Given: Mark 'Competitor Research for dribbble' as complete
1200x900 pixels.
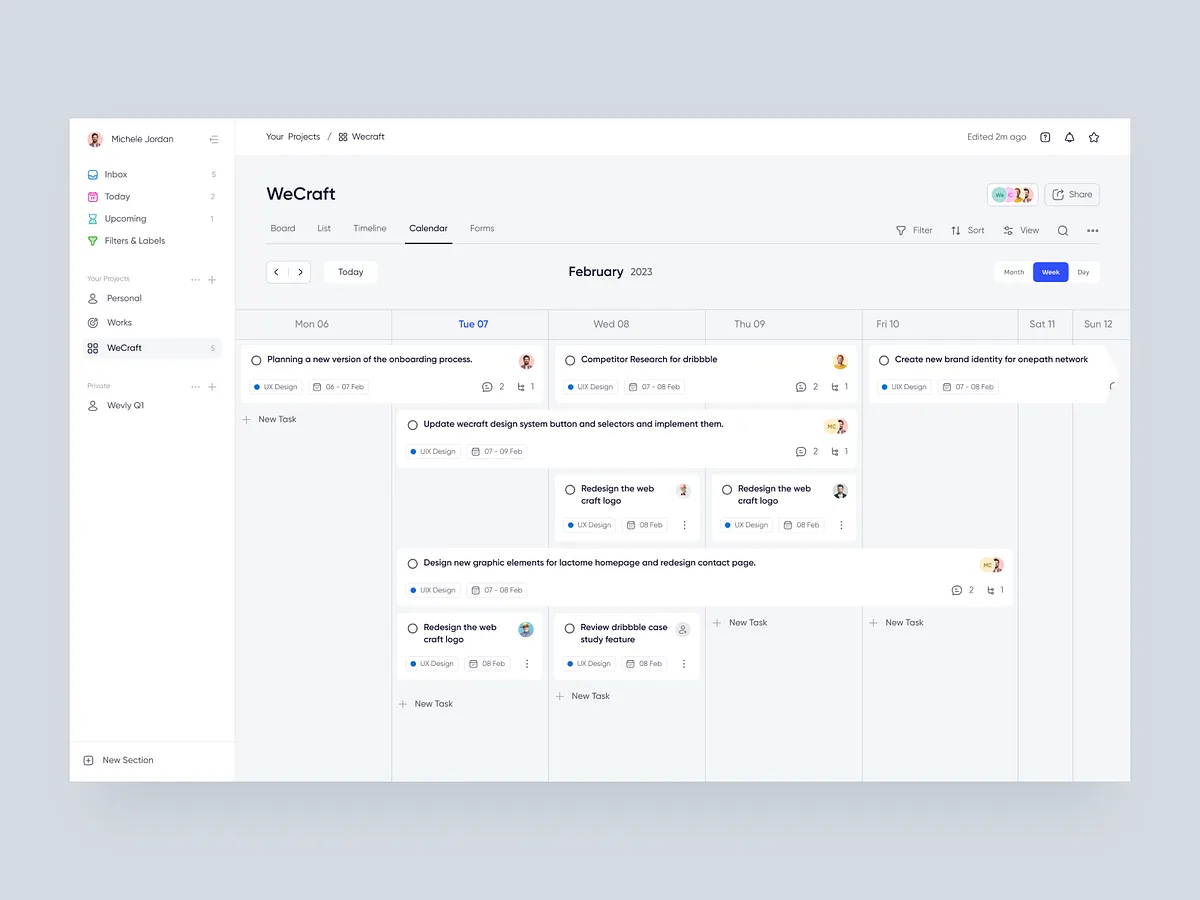Looking at the screenshot, I should tap(569, 359).
